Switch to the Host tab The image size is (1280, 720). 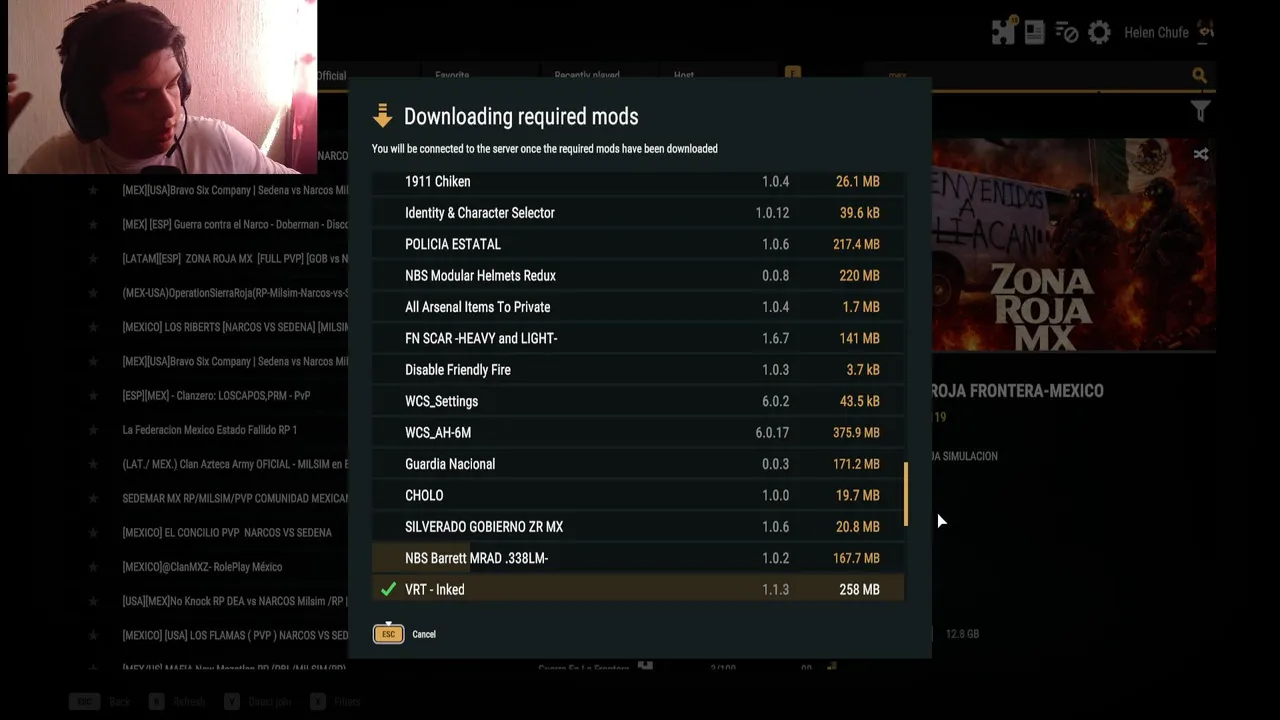(684, 75)
